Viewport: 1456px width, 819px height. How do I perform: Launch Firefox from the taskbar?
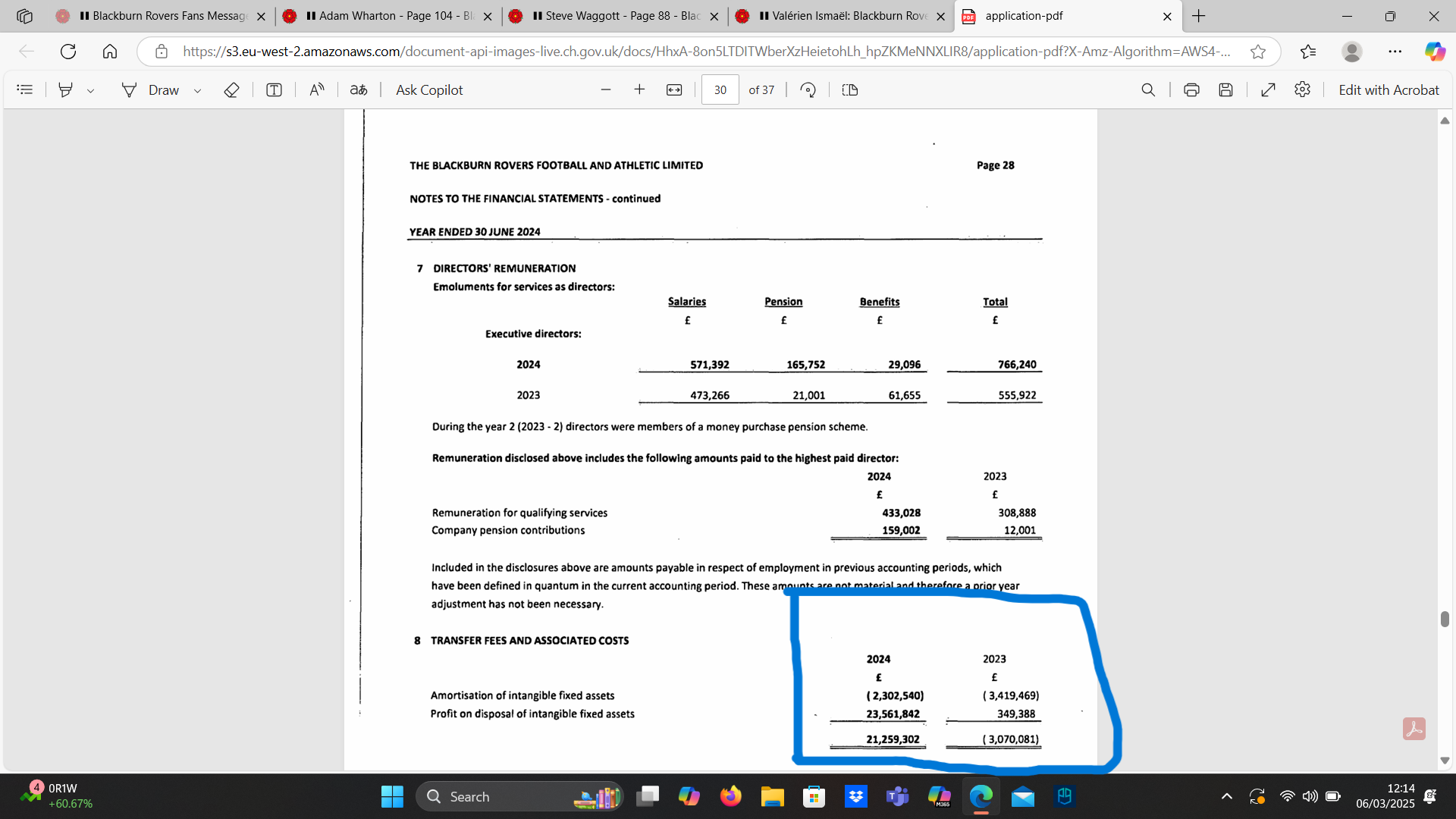point(731,797)
